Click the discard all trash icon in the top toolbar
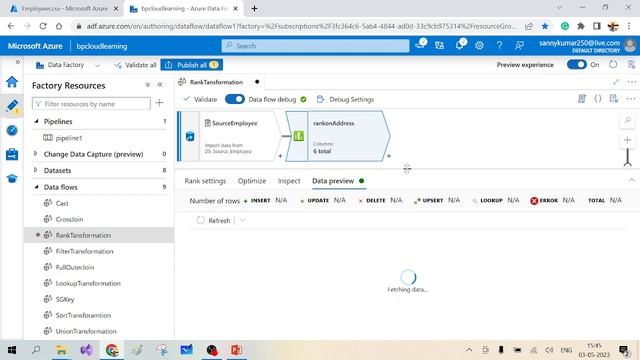The width and height of the screenshot is (640, 360). coord(631,64)
